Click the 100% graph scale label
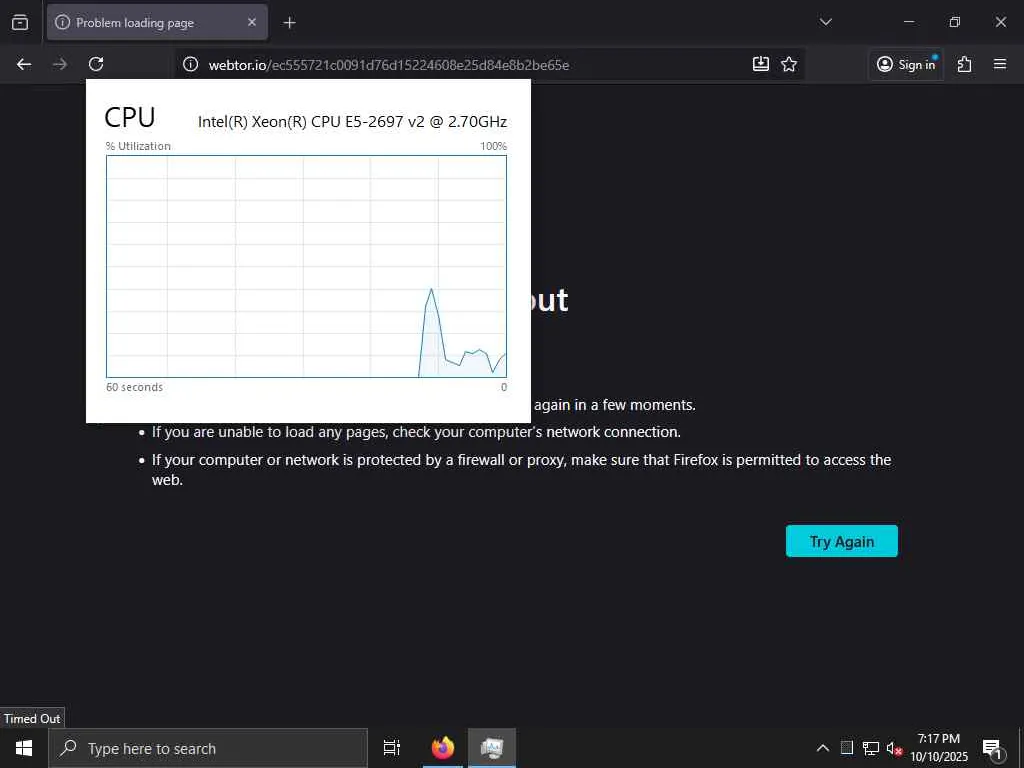Viewport: 1024px width, 768px height. (x=493, y=146)
